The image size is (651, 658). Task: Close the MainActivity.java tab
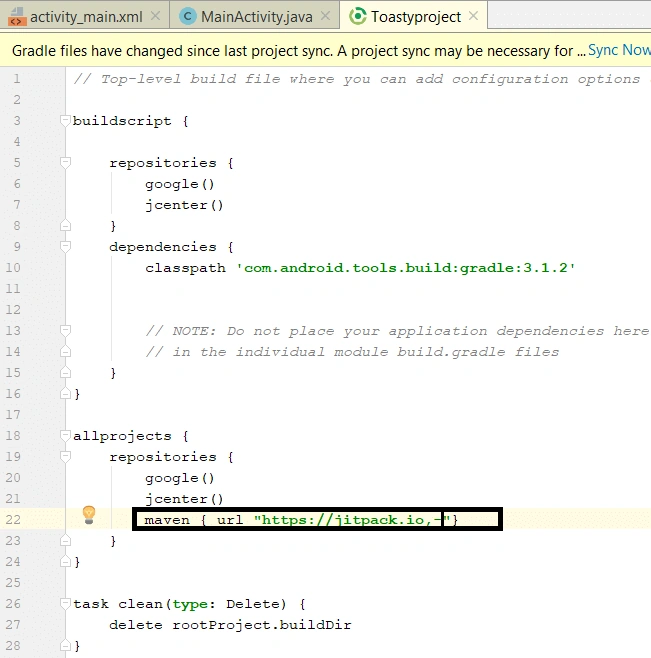[x=325, y=16]
